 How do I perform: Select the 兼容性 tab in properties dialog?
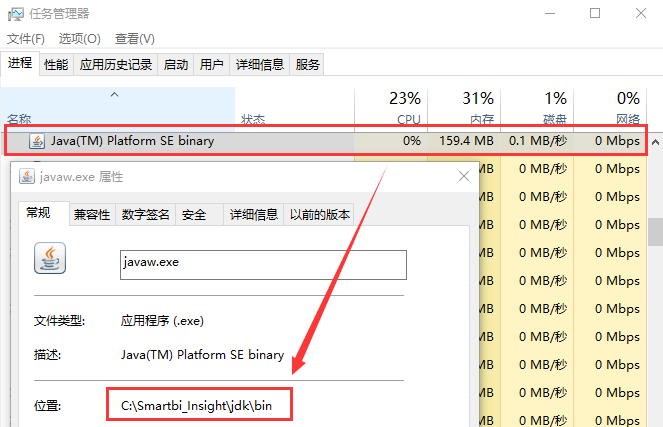pyautogui.click(x=92, y=215)
